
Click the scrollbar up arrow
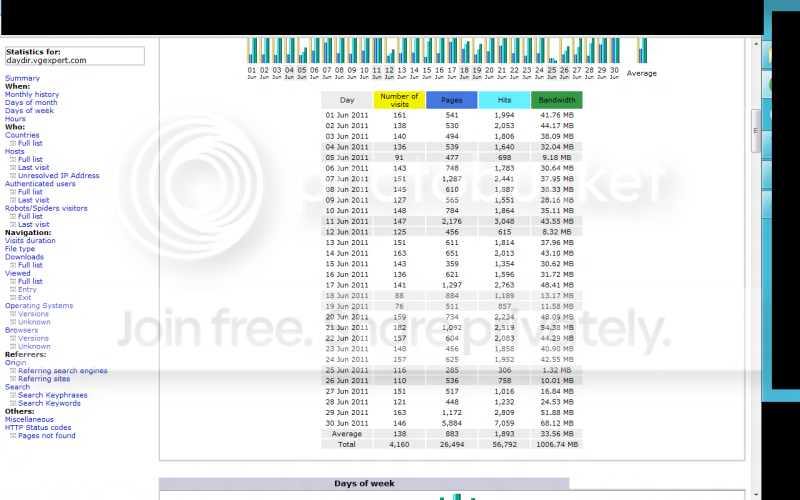(x=756, y=44)
